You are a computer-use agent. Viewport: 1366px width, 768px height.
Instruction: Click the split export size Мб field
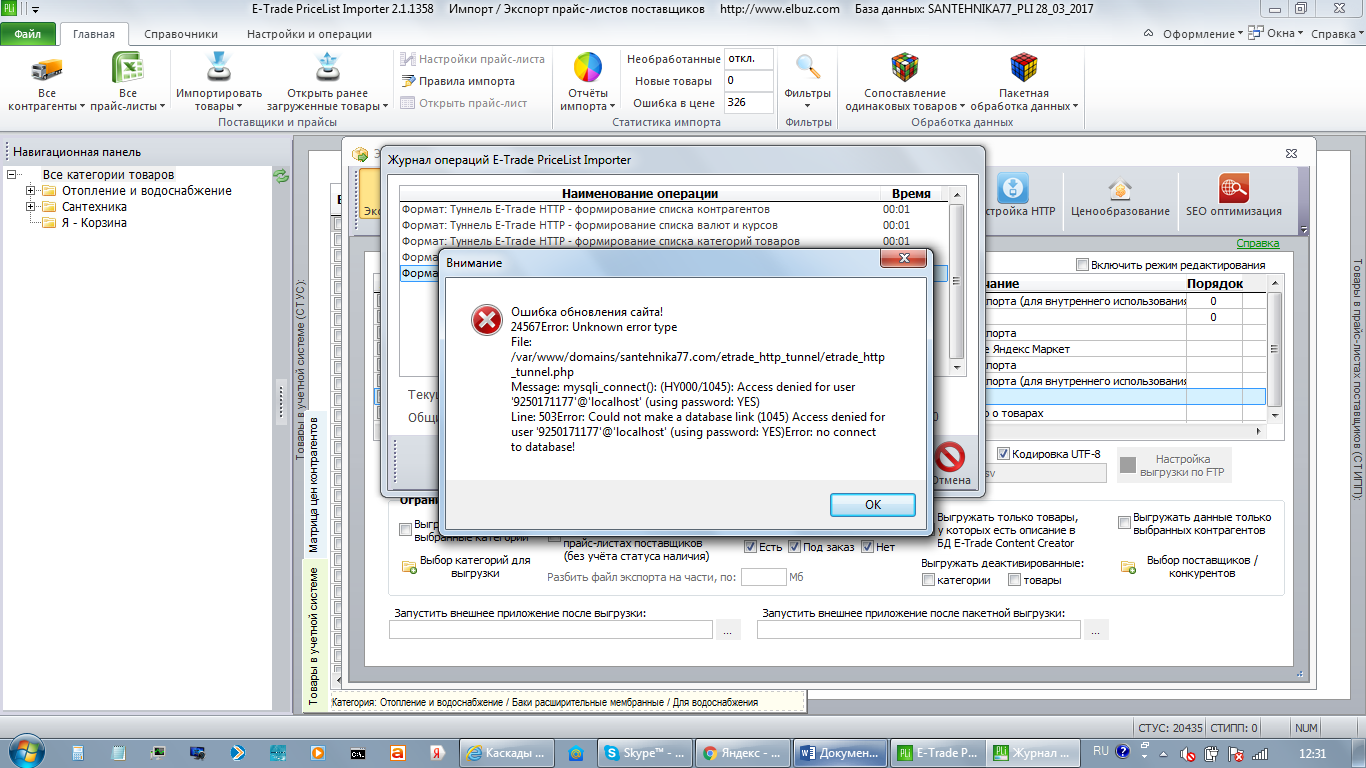pyautogui.click(x=764, y=577)
